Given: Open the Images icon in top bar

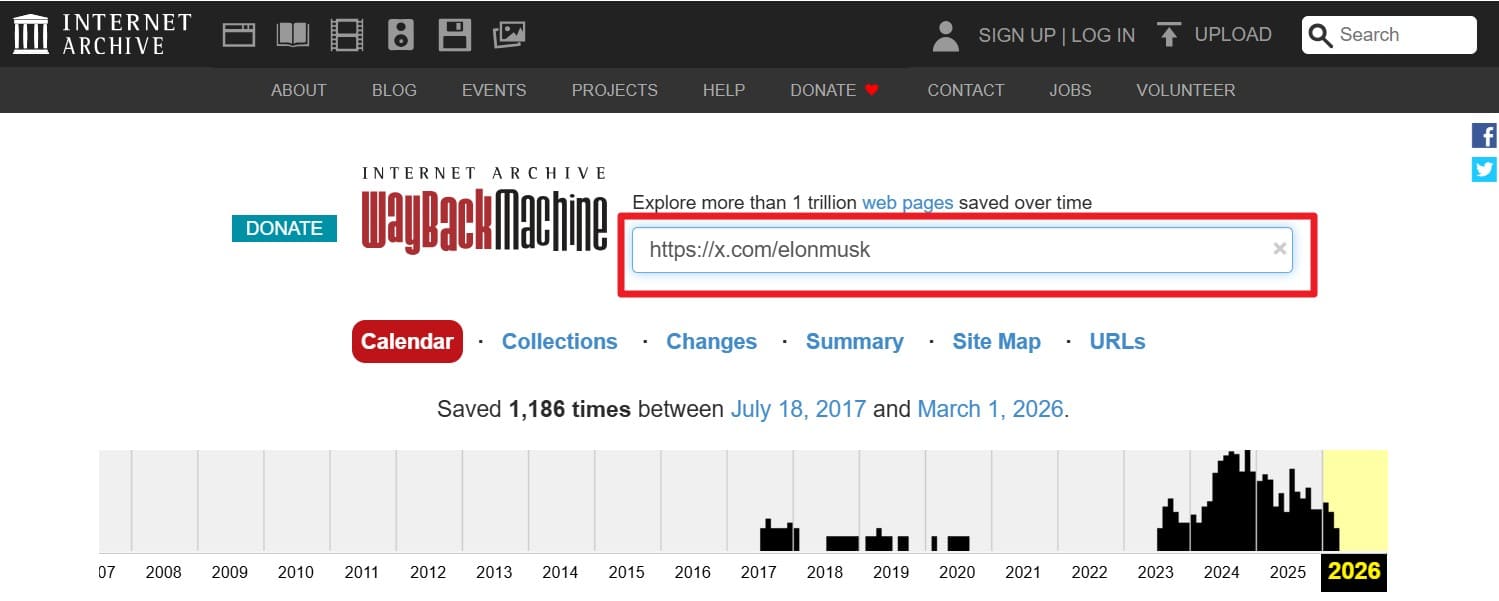Looking at the screenshot, I should pos(509,36).
